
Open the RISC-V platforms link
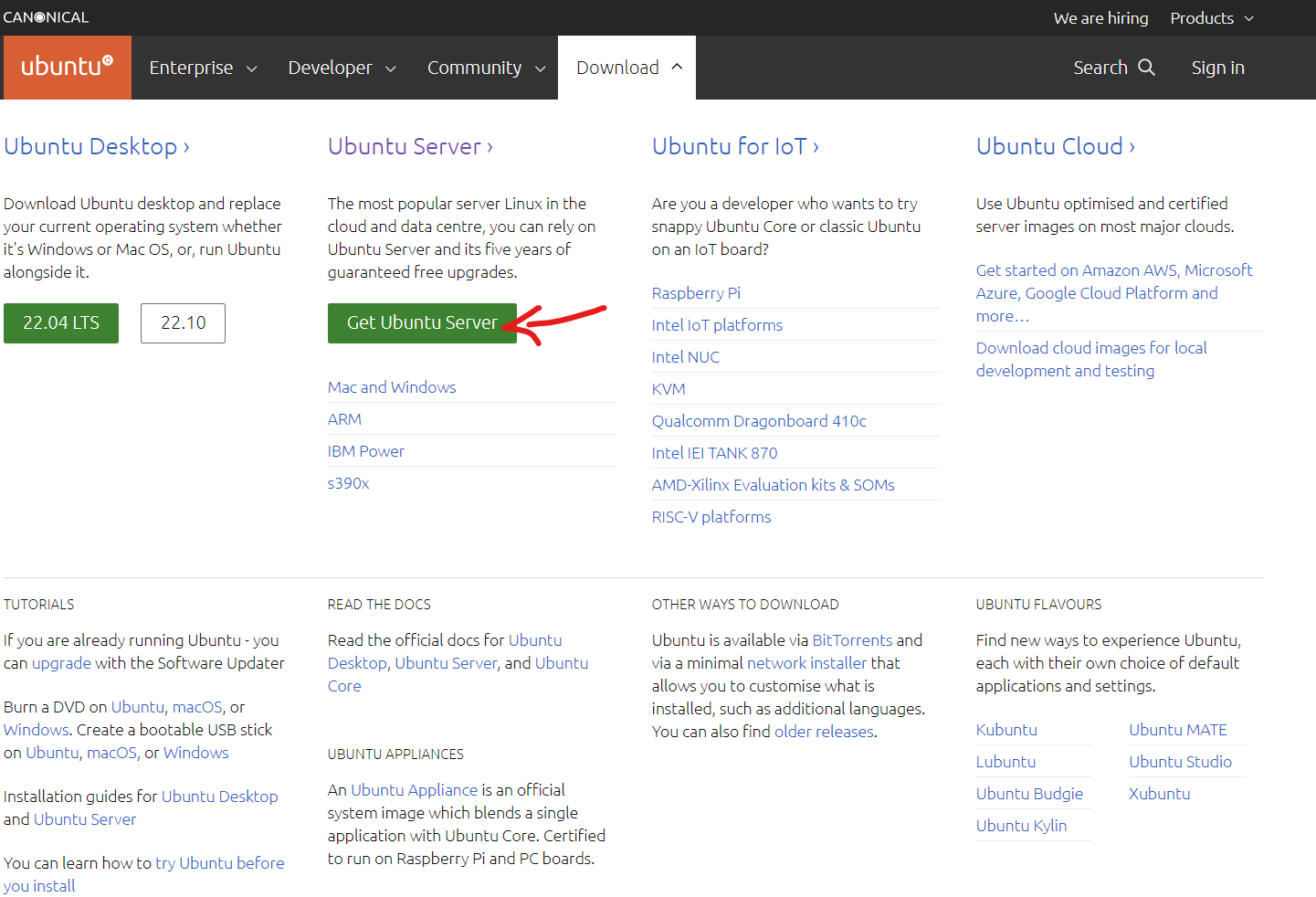pos(711,517)
